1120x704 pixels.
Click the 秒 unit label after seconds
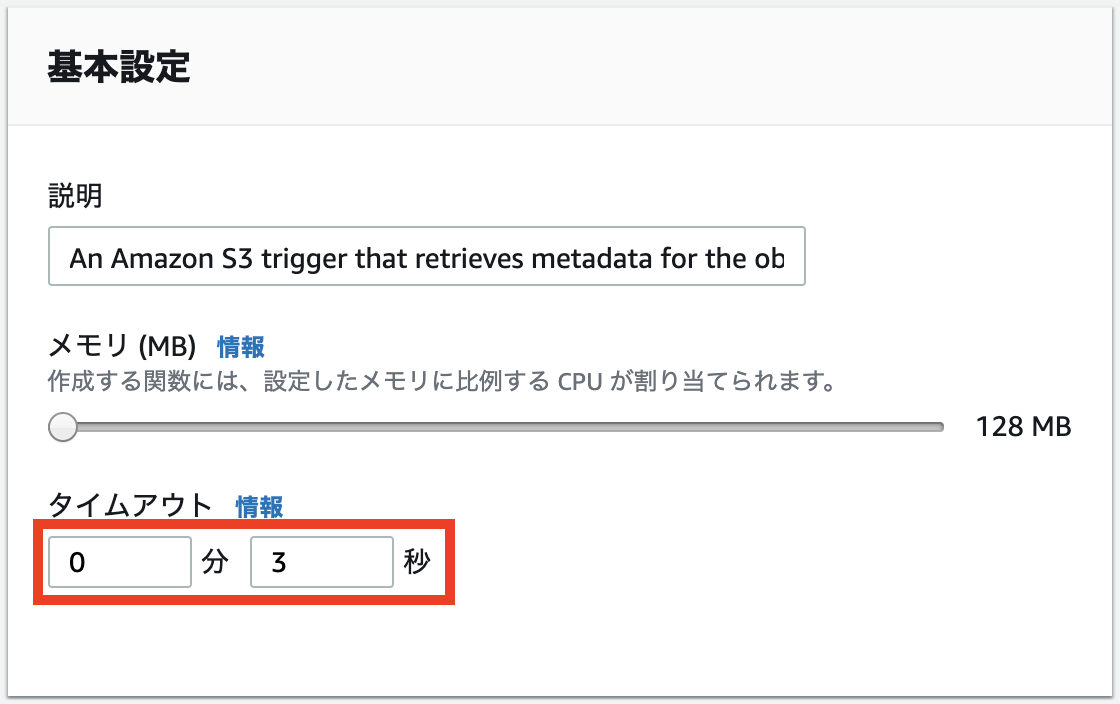pyautogui.click(x=416, y=562)
